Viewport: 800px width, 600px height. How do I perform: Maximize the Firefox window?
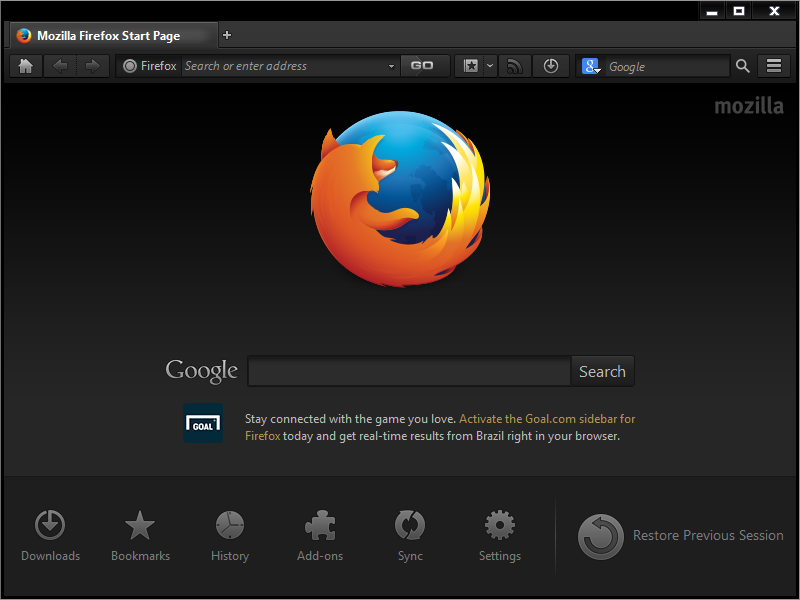739,11
